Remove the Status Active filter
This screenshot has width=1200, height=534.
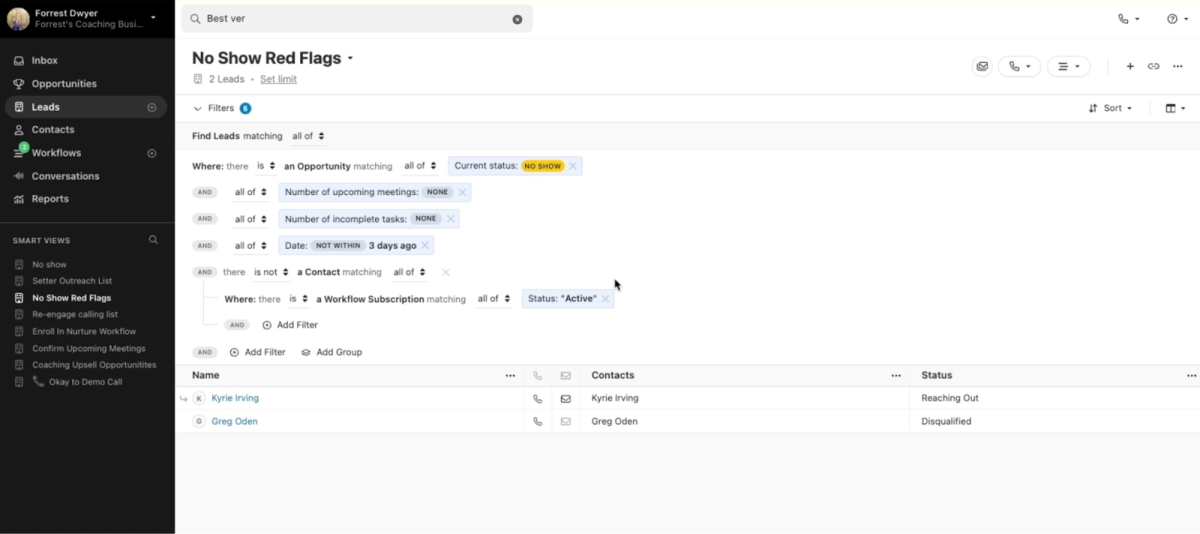(x=606, y=299)
